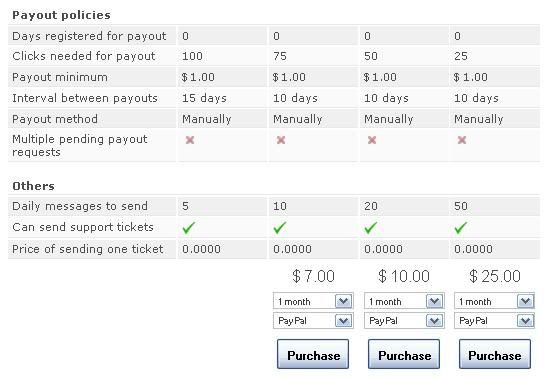551x379 pixels.
Task: Open the 1 month dropdown under $10.00
Action: pos(404,301)
